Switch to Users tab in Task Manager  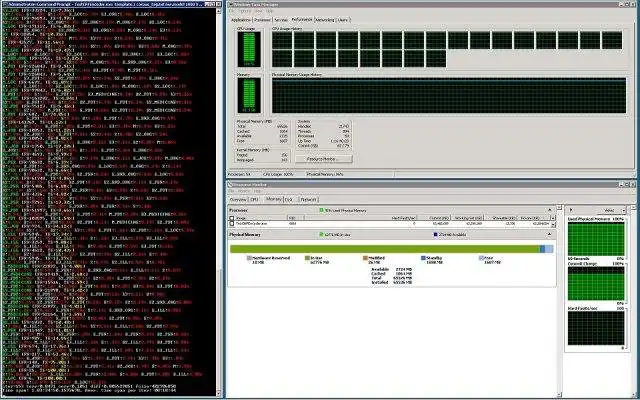[343, 20]
